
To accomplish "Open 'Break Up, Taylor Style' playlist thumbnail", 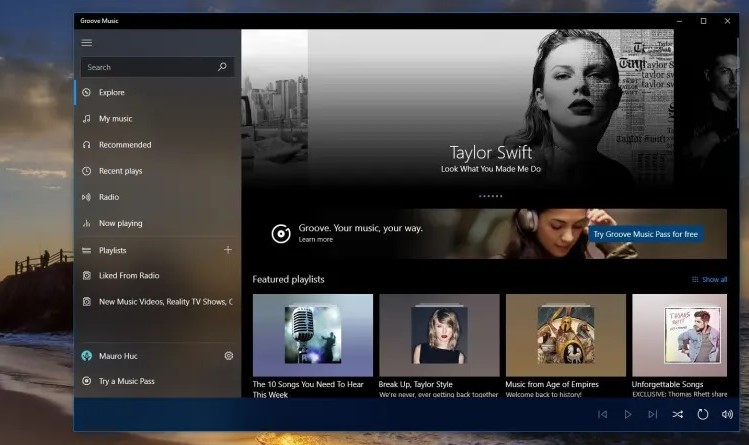I will click(x=439, y=335).
